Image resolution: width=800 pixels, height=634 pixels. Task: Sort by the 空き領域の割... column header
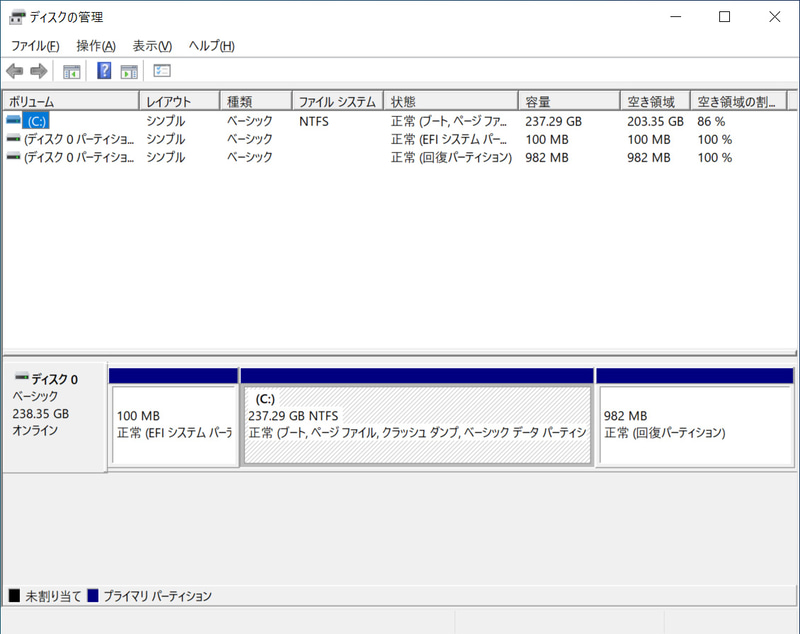(x=739, y=102)
